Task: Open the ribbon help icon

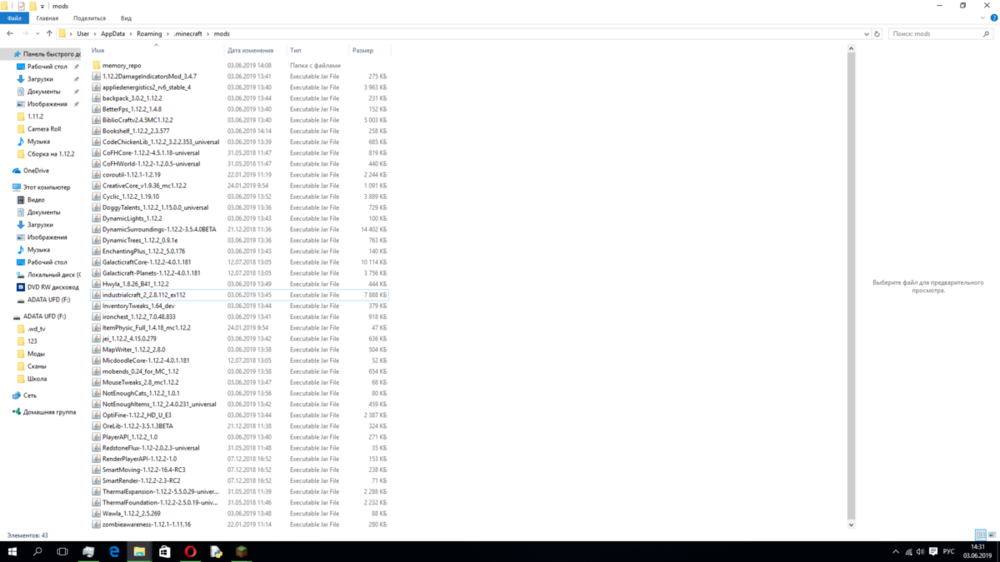Action: click(x=994, y=18)
